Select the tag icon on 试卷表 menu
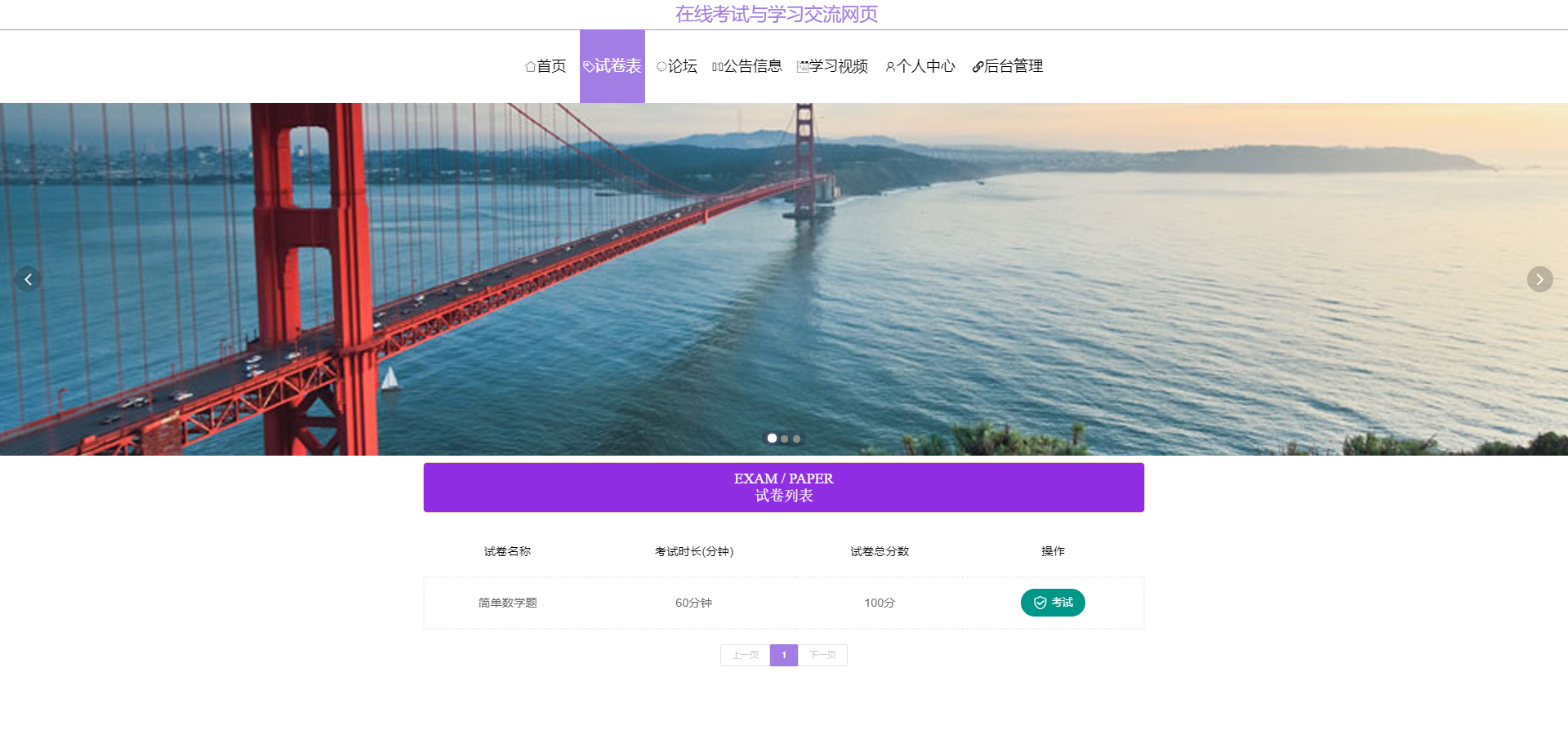Viewport: 1568px width, 748px height. [x=589, y=66]
